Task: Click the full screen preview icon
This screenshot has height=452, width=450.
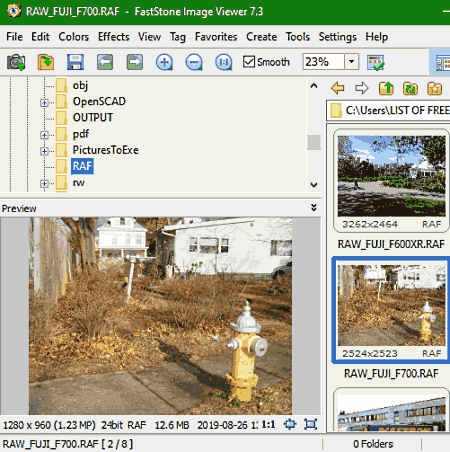Action: pyautogui.click(x=310, y=424)
